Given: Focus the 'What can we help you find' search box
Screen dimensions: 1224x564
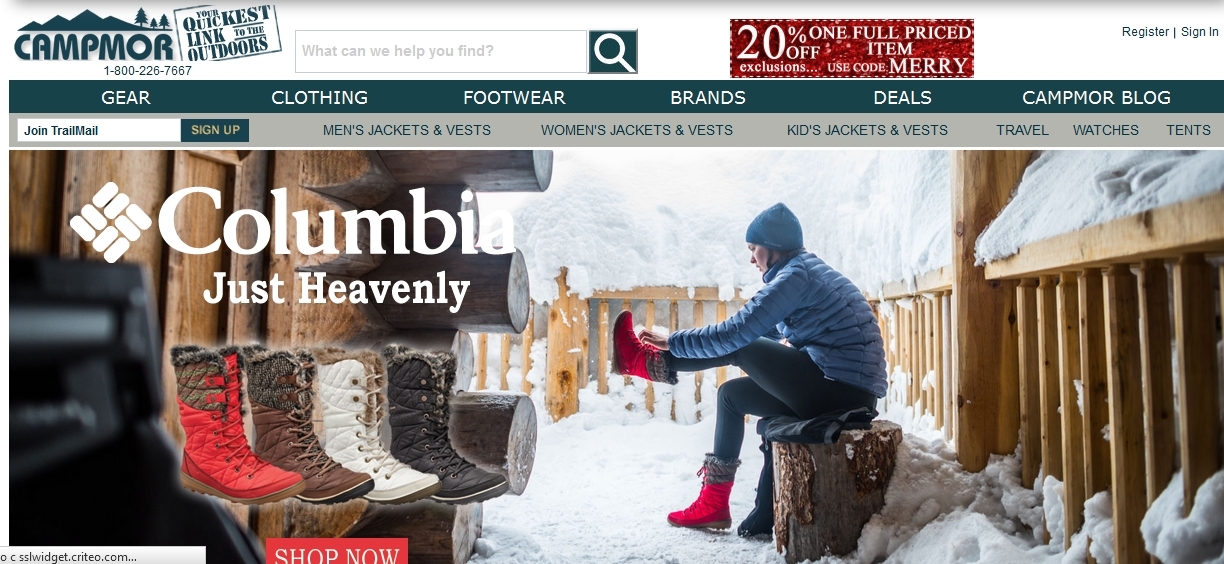Looking at the screenshot, I should pos(441,51).
